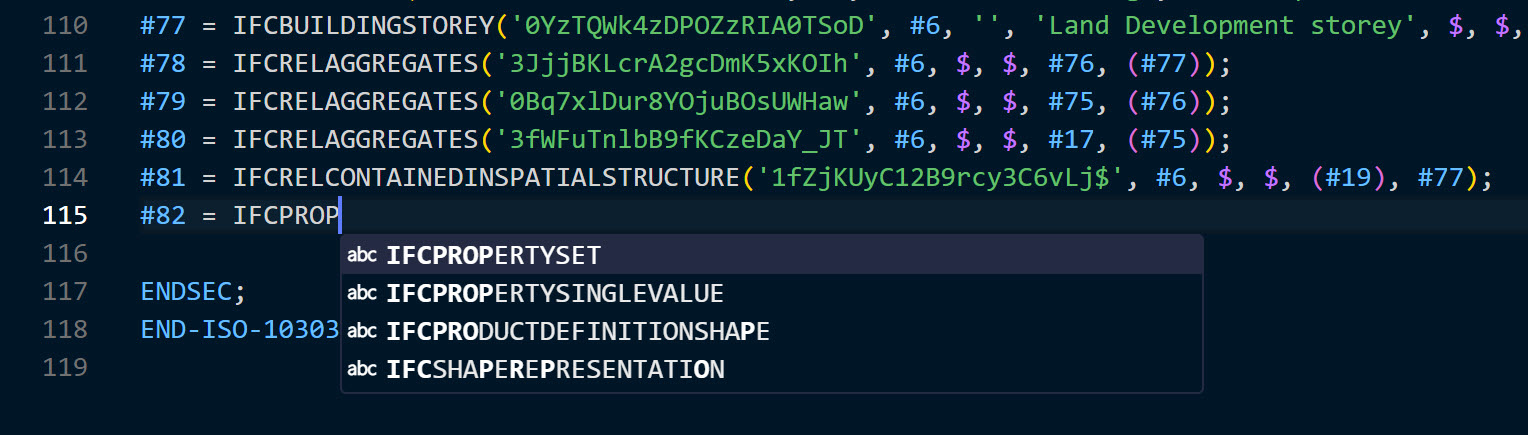
Task: Select IFCSHAPEREPRESENTATION in autocomplete popup
Action: point(771,369)
